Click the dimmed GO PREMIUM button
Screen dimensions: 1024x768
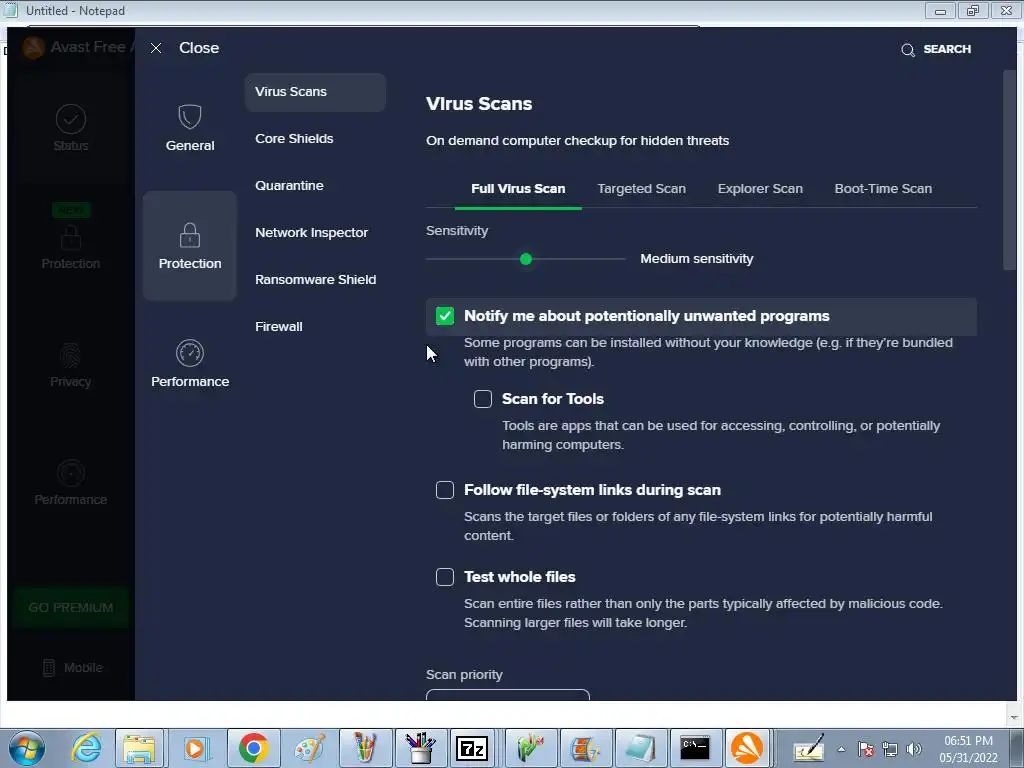click(71, 607)
